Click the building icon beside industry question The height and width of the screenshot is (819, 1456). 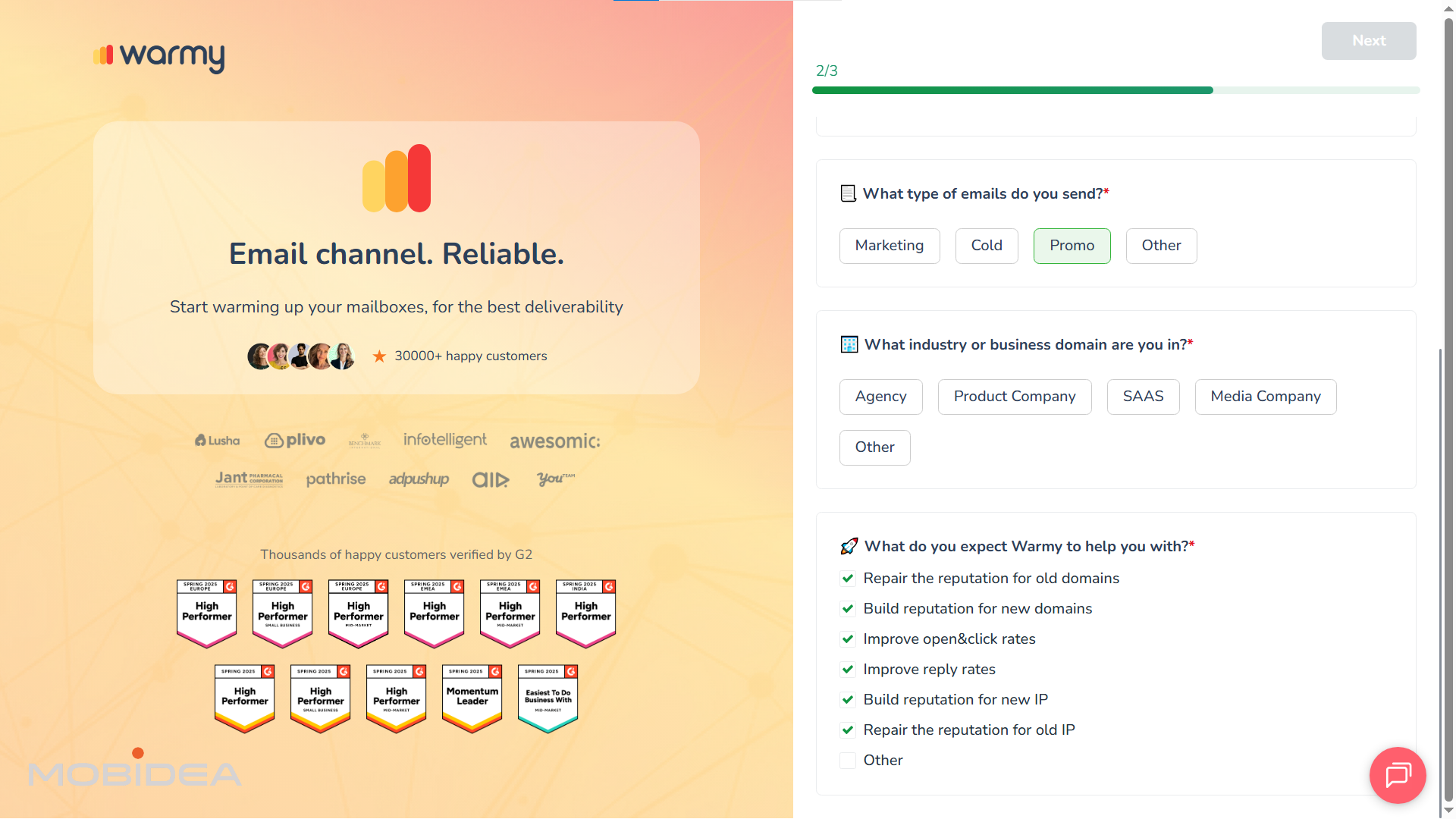849,344
